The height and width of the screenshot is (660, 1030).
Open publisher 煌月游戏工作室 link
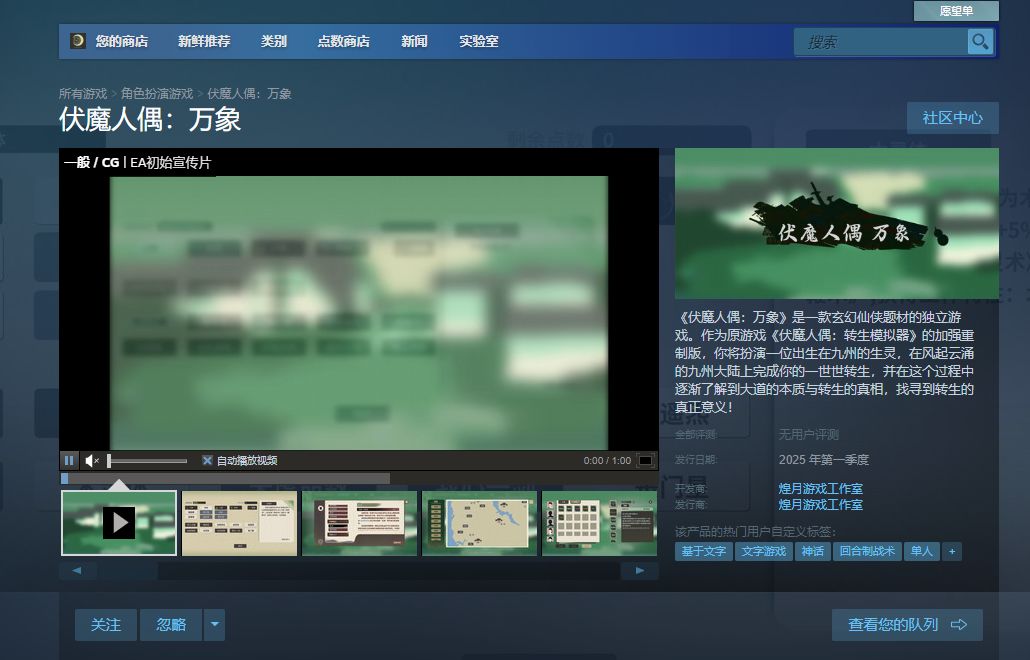tap(820, 504)
